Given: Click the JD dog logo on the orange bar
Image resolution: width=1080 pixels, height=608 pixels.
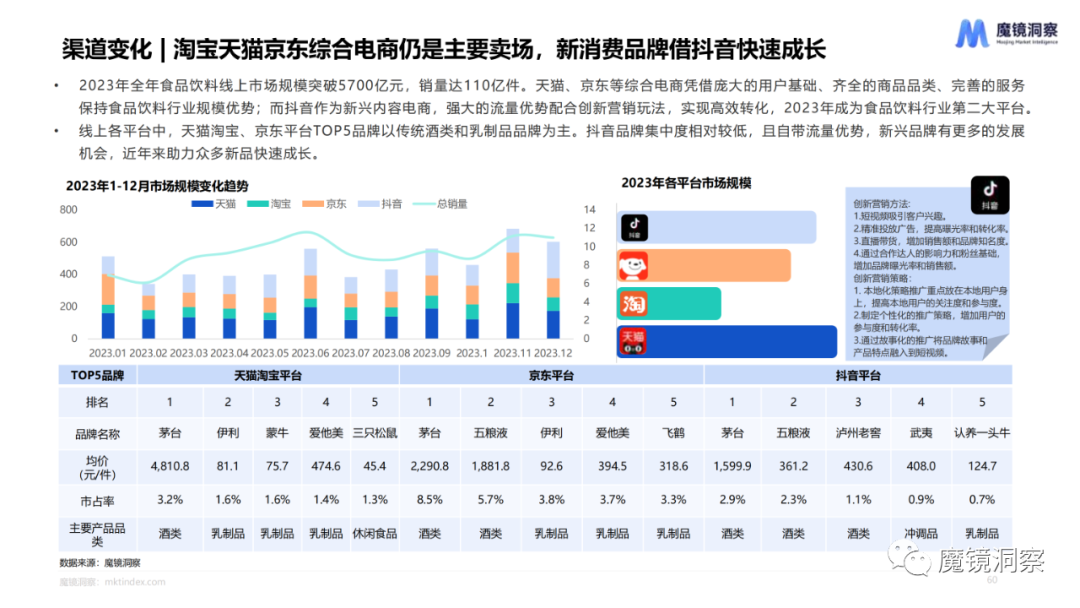Looking at the screenshot, I should coord(633,266).
